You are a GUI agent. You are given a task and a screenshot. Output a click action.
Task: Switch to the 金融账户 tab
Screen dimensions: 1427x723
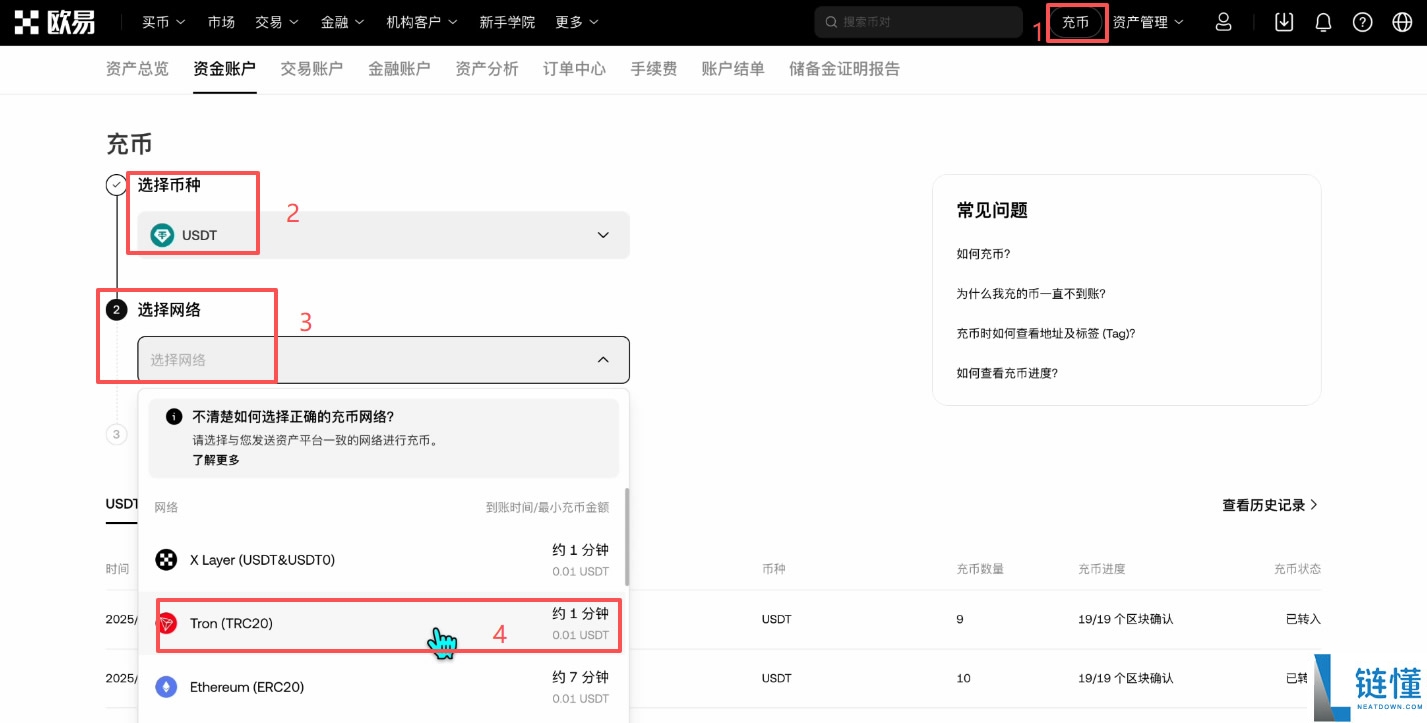point(399,69)
